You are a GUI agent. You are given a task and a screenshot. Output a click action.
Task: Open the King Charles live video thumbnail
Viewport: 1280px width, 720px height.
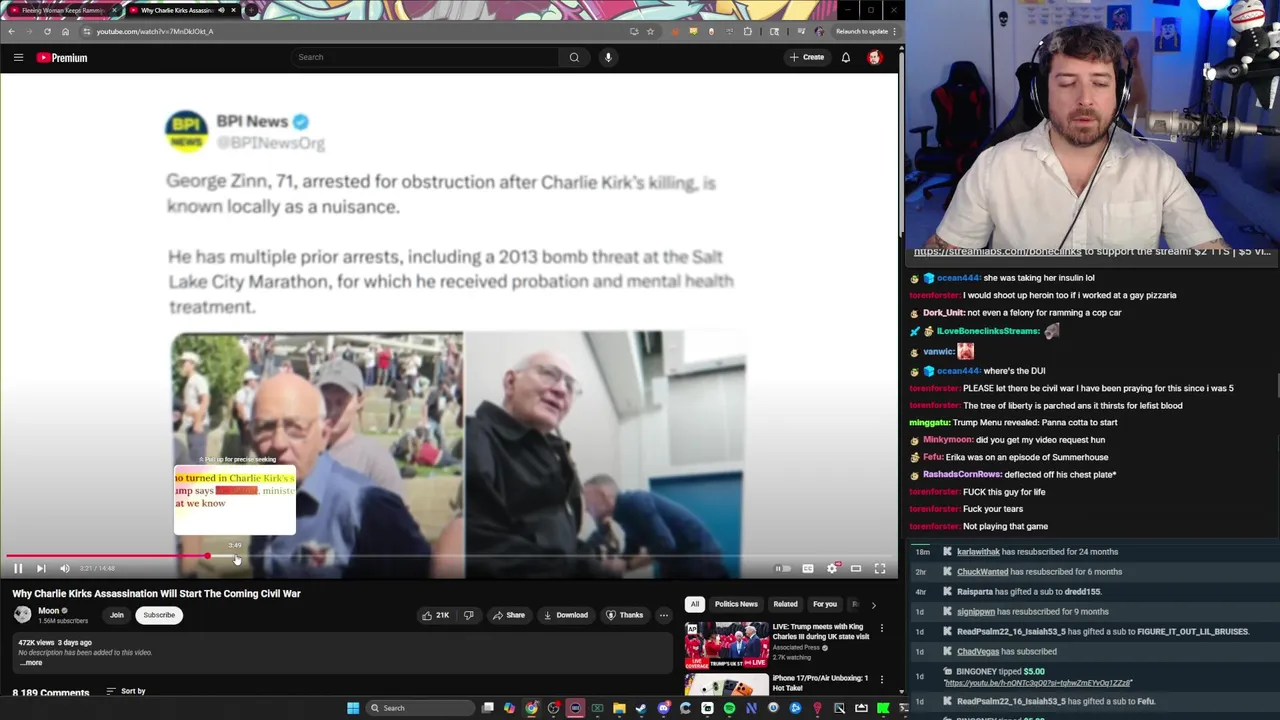[x=727, y=645]
